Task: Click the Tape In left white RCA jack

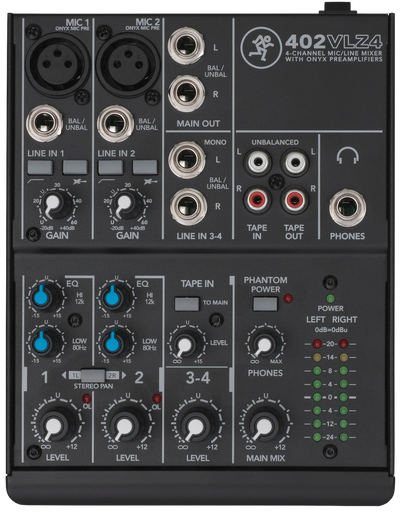Action: [258, 163]
